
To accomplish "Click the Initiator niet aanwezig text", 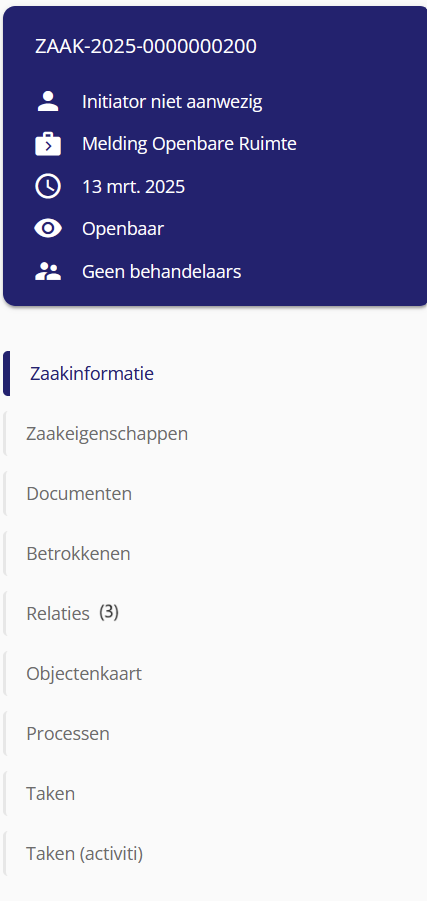I will point(172,102).
